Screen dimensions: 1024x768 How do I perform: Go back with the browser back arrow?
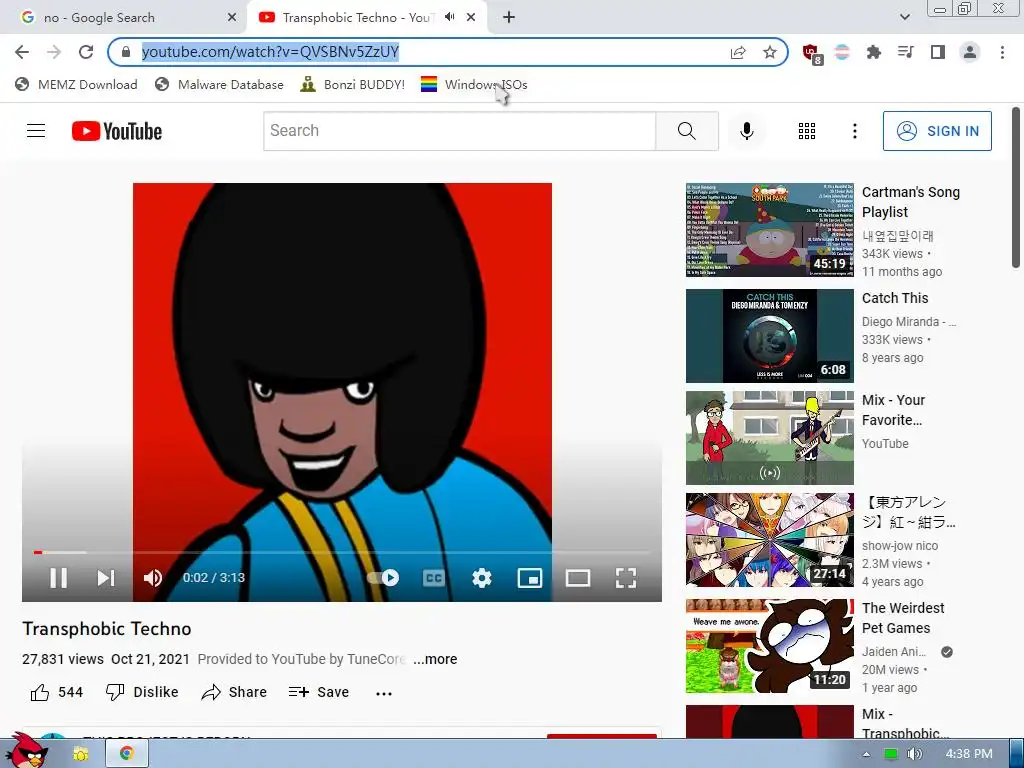pyautogui.click(x=22, y=52)
